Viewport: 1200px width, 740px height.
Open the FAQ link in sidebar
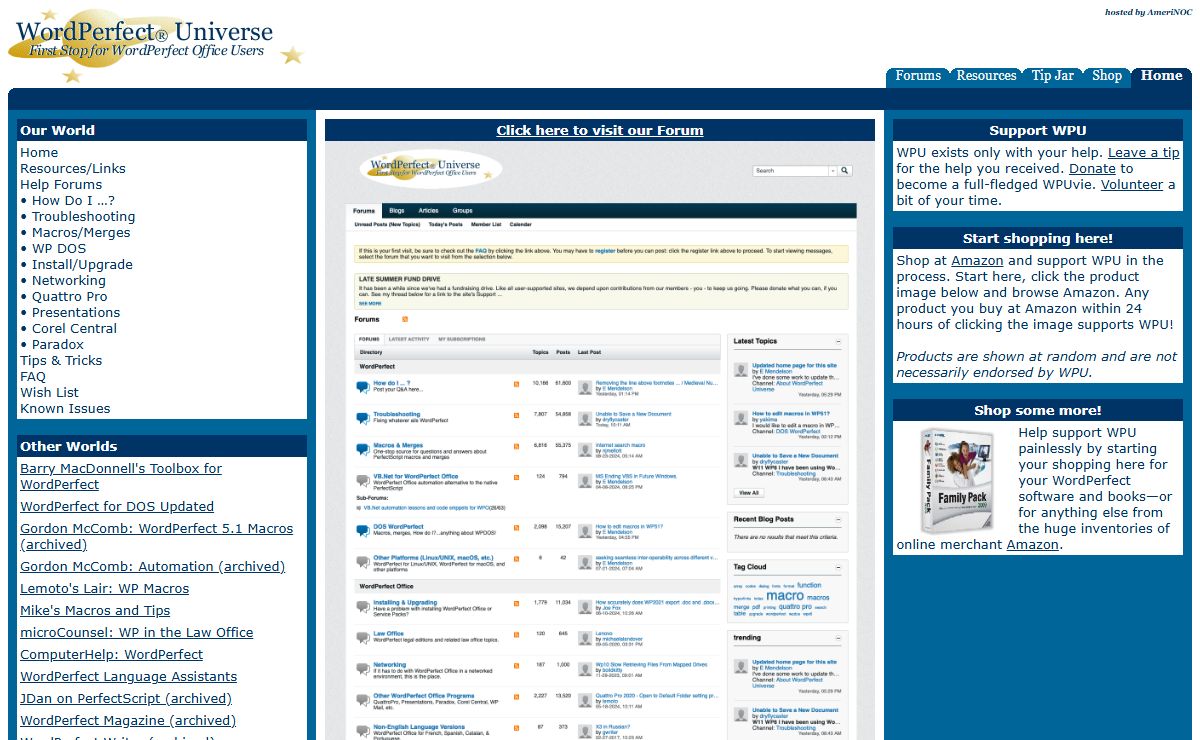(x=33, y=377)
